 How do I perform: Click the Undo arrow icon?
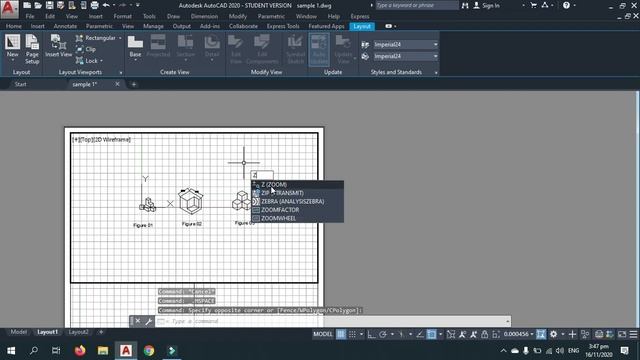pyautogui.click(x=106, y=5)
